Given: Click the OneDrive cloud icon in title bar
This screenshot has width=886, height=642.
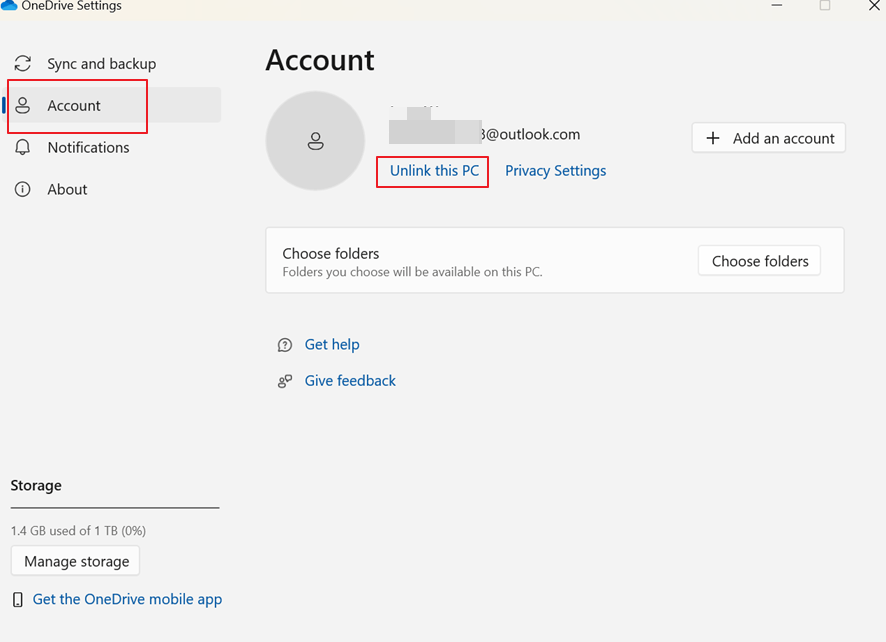Looking at the screenshot, I should tap(9, 5).
